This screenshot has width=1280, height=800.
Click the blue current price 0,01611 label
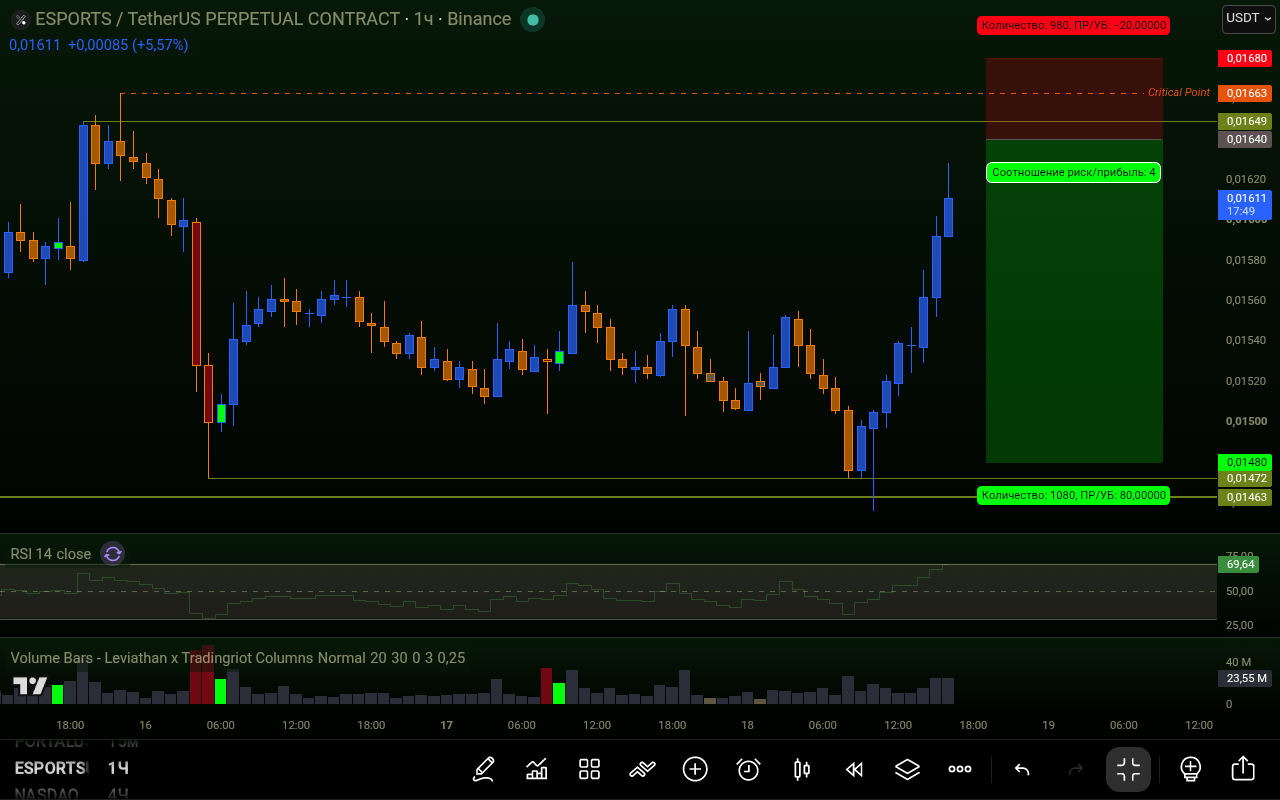(x=1245, y=205)
